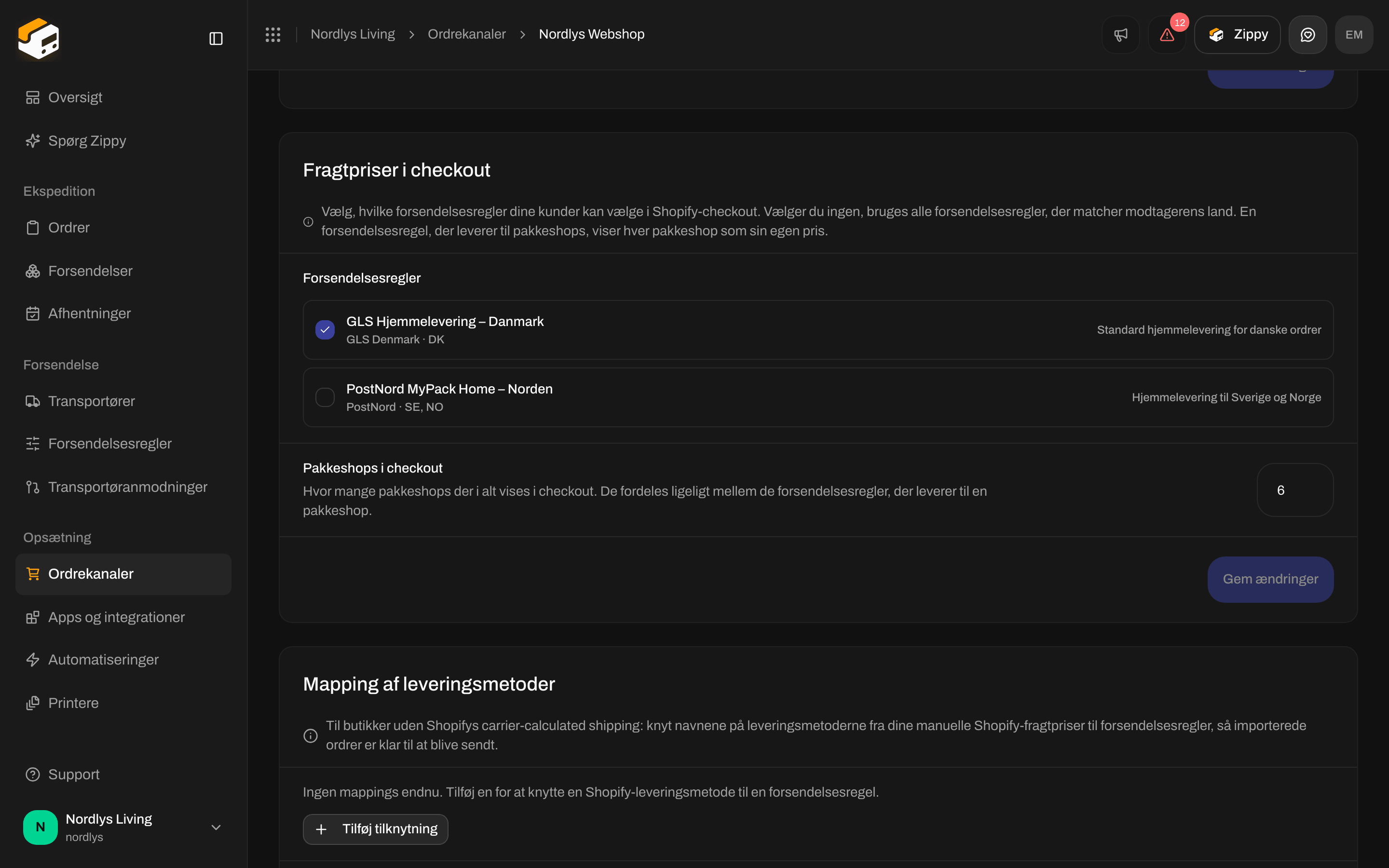Go to Ordrekanaler breadcrumb
Image resolution: width=1389 pixels, height=868 pixels.
tap(467, 34)
